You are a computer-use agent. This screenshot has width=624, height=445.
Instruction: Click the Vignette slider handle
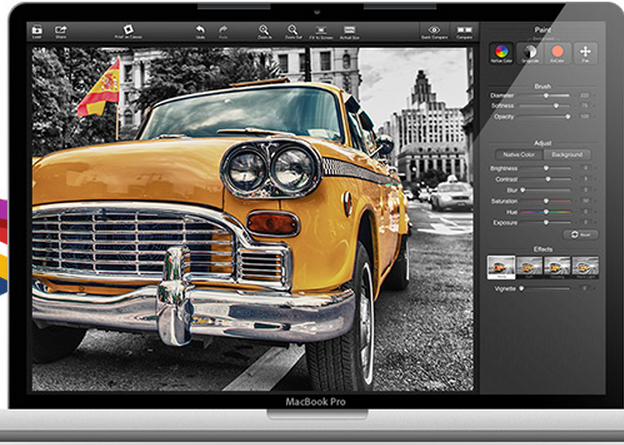pos(521,289)
